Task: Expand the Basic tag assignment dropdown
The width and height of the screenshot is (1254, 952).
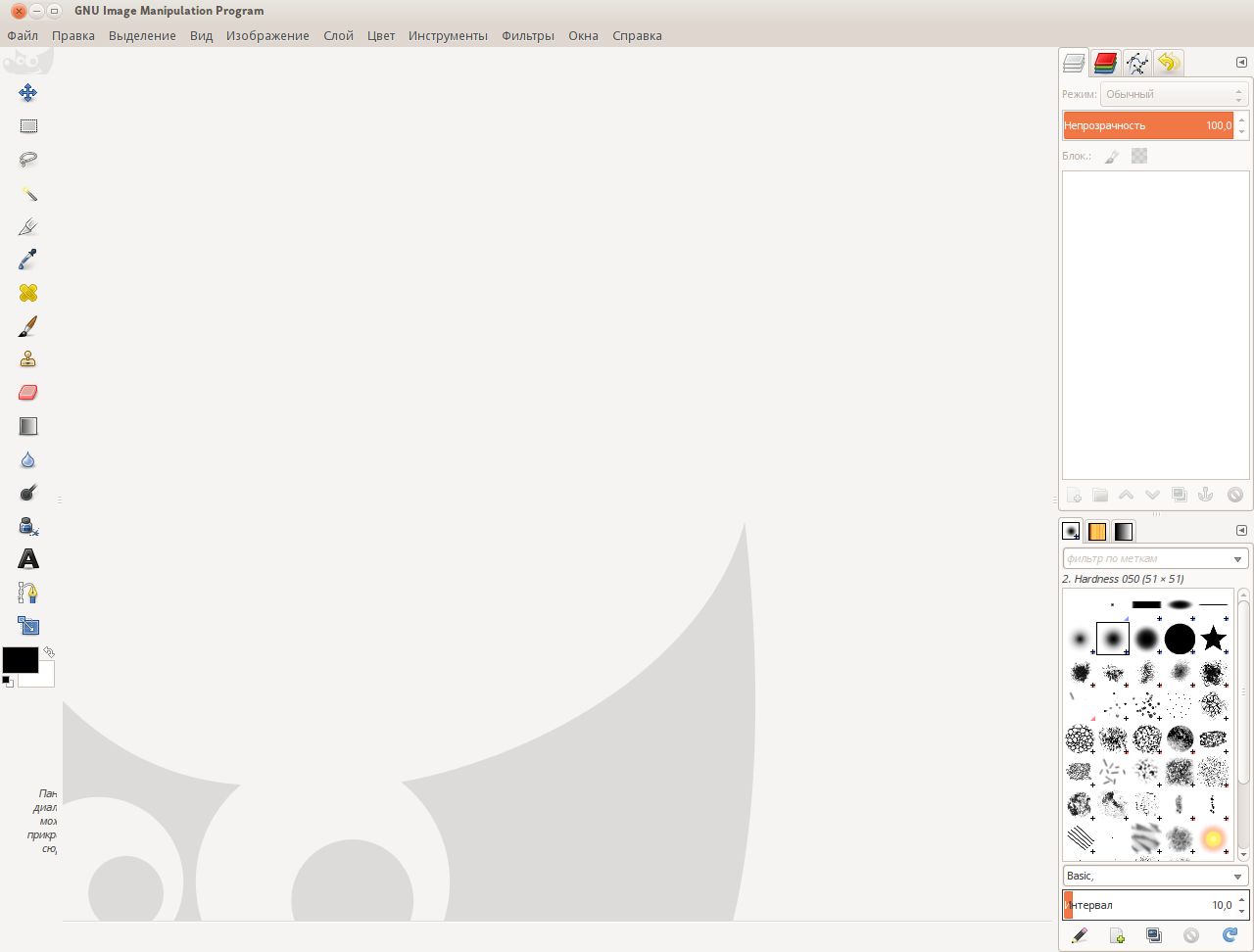Action: [1238, 877]
